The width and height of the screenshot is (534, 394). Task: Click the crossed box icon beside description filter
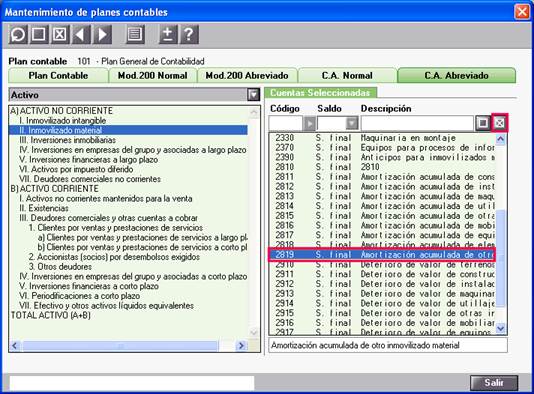[500, 123]
